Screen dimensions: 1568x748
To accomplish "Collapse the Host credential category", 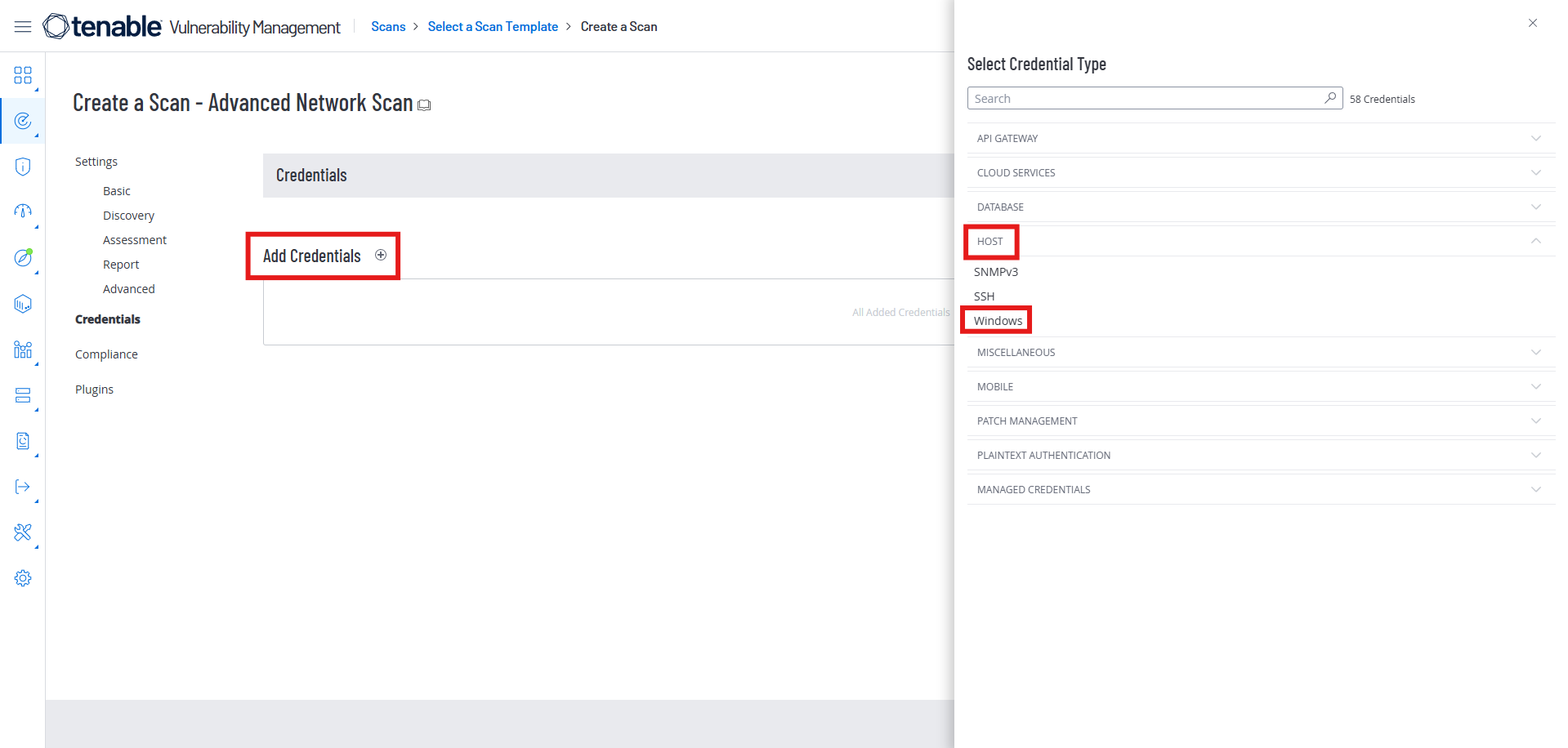I will [x=1535, y=241].
